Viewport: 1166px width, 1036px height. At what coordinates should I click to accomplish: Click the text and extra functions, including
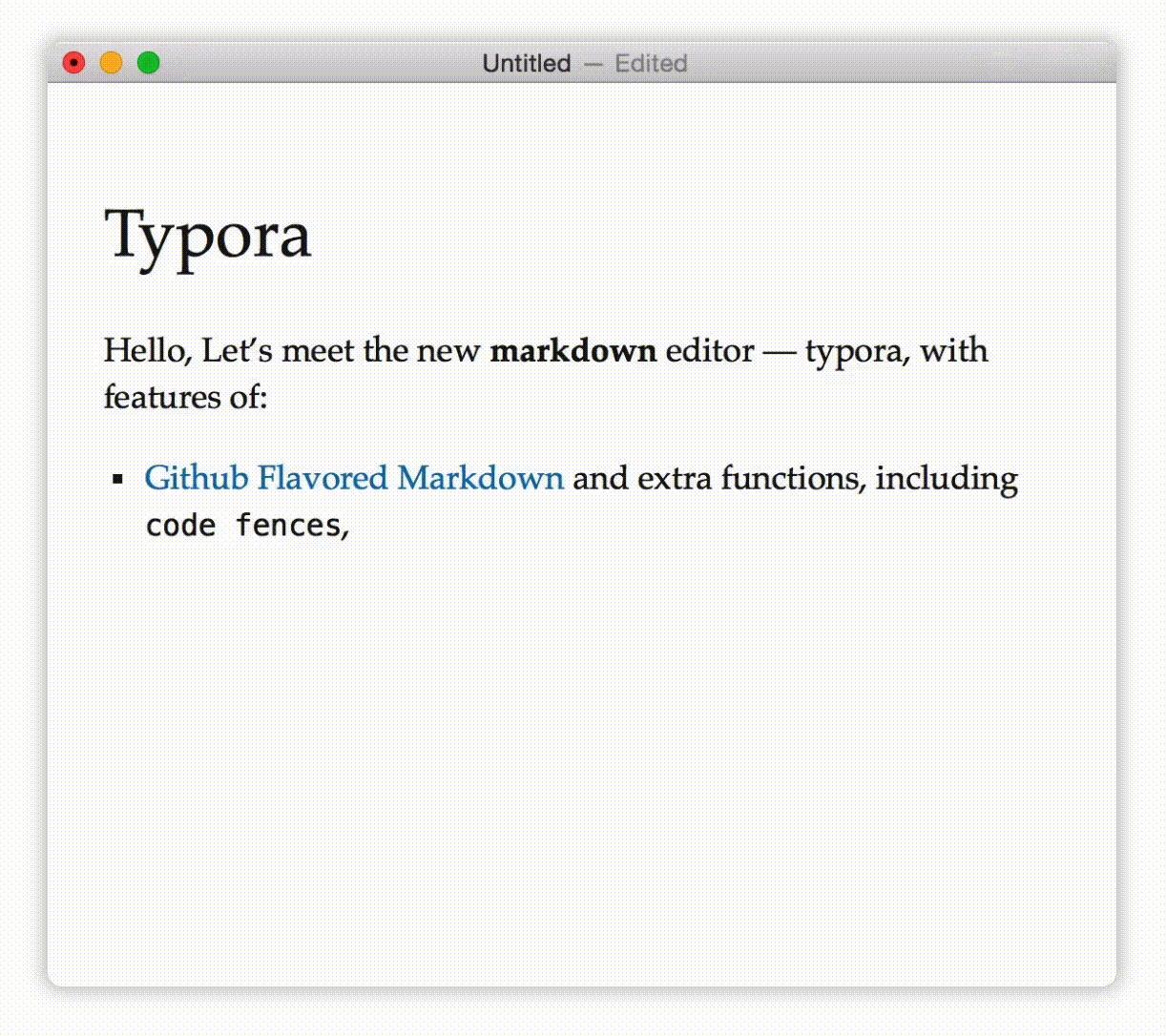click(x=795, y=478)
